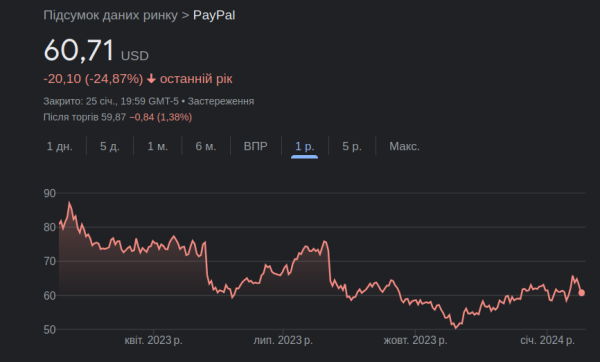This screenshot has height=362, width=600.
Task: Click the '−0,84 (1,38%)' after-hours change
Action: pos(161,117)
